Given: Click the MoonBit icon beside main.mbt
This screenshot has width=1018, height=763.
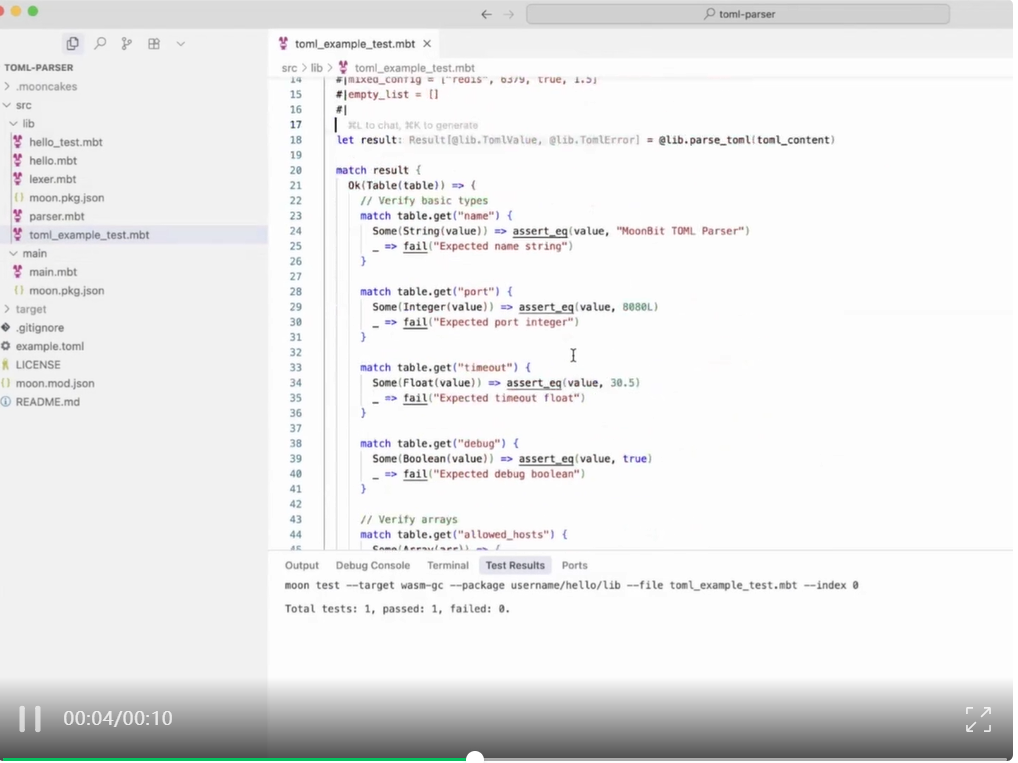Looking at the screenshot, I should (18, 271).
